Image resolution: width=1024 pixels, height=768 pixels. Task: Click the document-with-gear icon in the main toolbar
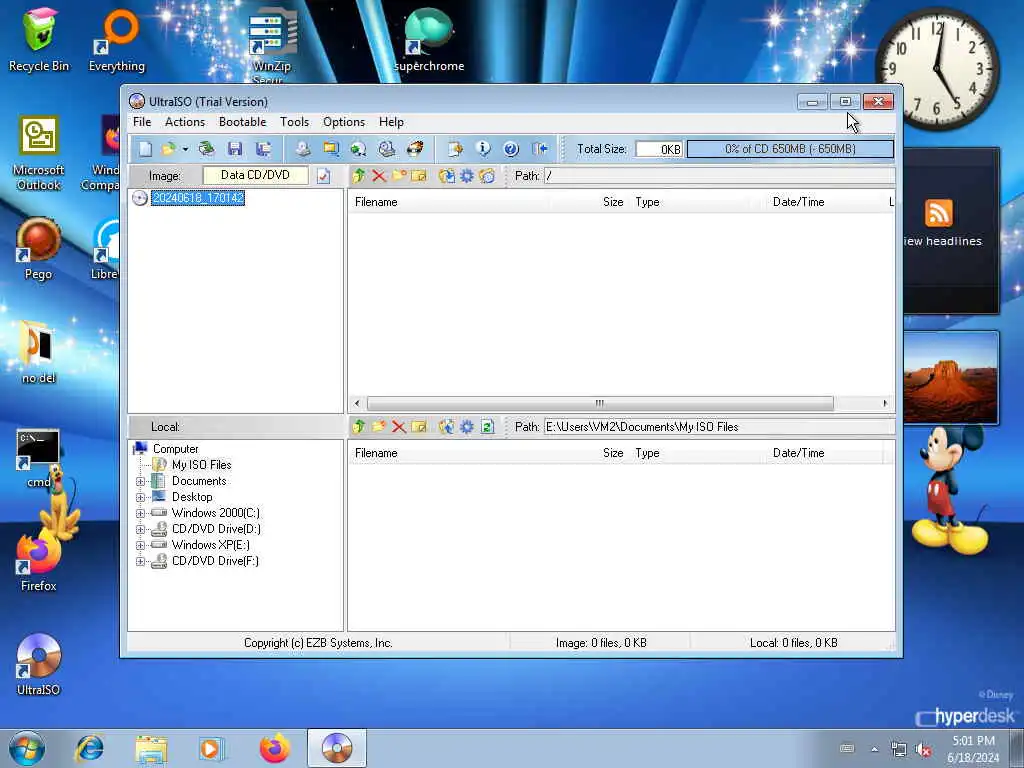pyautogui.click(x=455, y=149)
